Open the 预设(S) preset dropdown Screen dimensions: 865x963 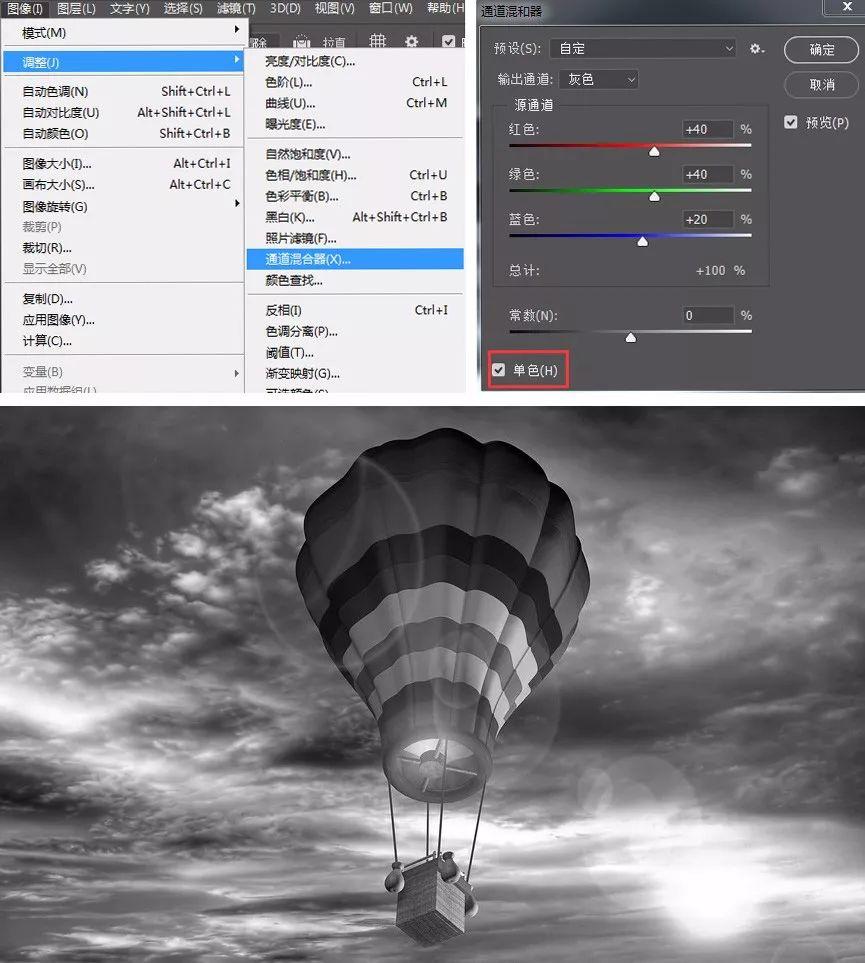pyautogui.click(x=643, y=49)
